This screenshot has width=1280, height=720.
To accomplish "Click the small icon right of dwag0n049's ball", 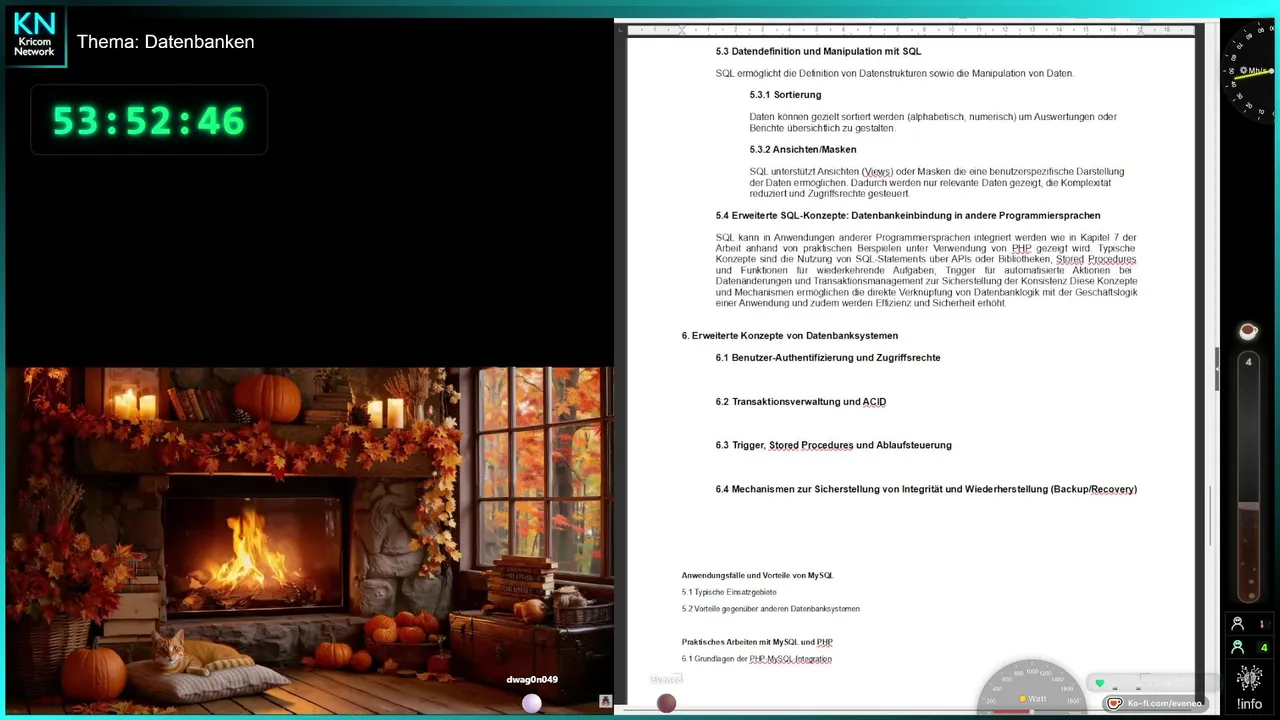I will coord(605,701).
